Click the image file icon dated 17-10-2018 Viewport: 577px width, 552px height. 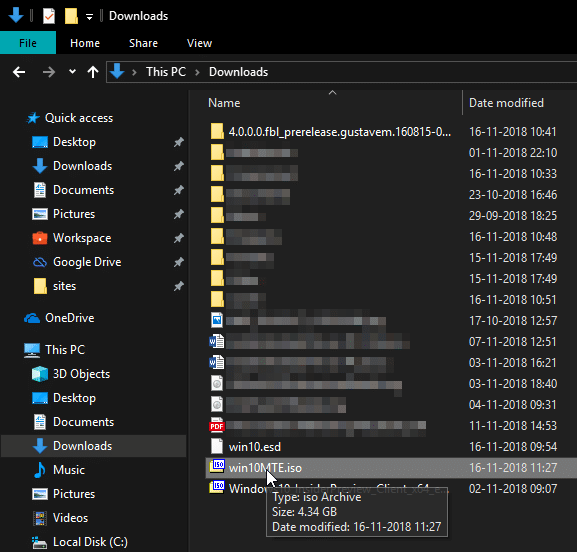pyautogui.click(x=217, y=320)
